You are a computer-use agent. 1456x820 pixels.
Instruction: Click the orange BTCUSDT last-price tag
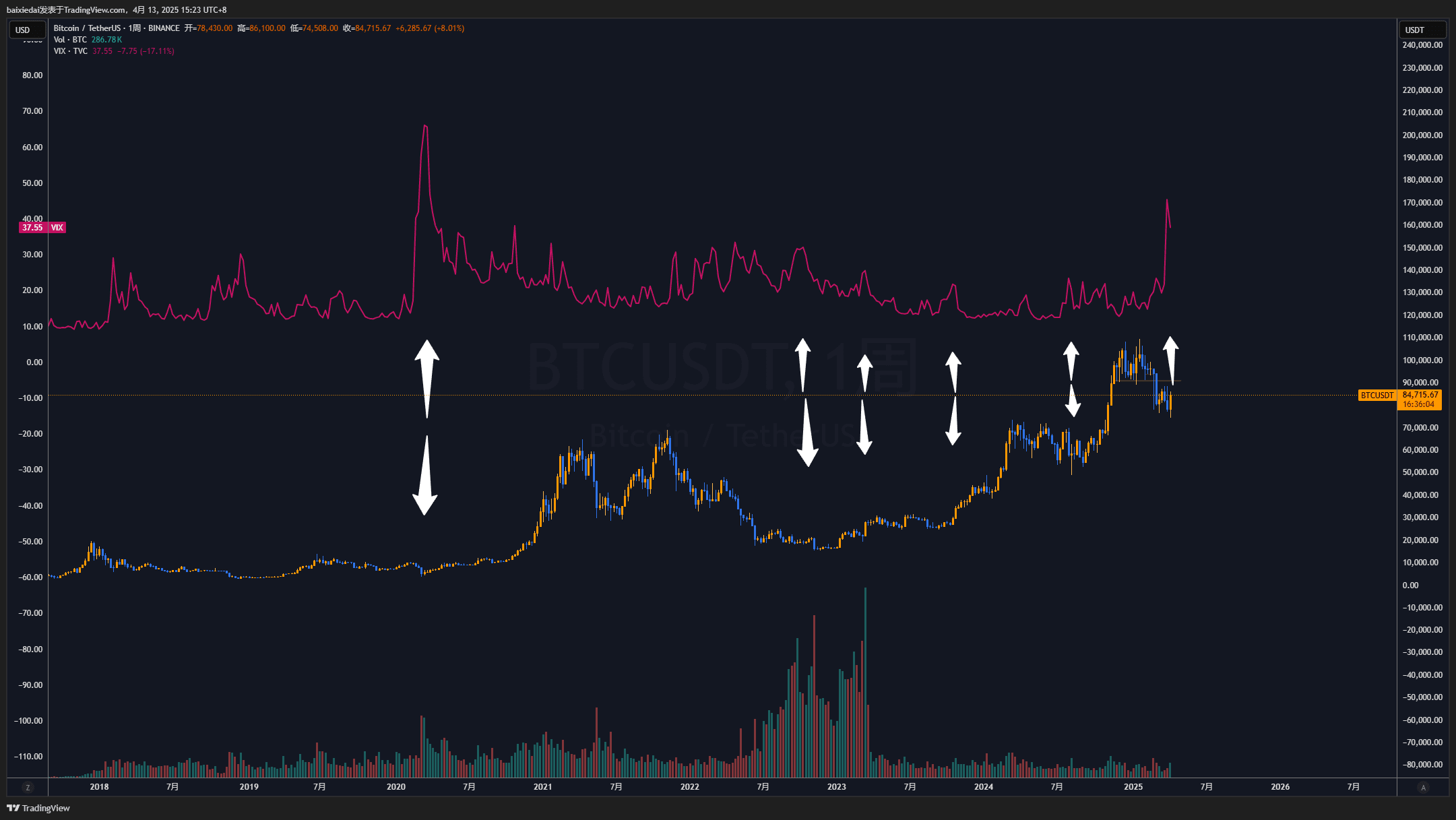pyautogui.click(x=1376, y=396)
